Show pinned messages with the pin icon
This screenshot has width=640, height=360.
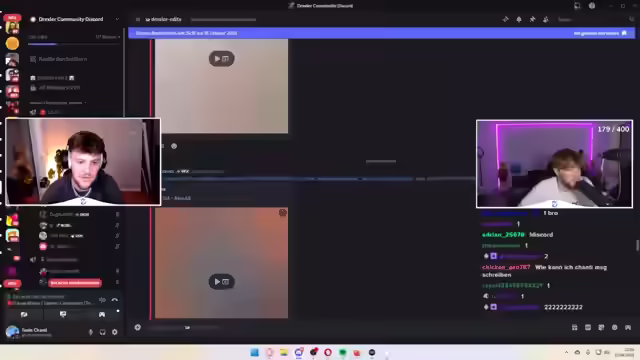click(x=532, y=19)
